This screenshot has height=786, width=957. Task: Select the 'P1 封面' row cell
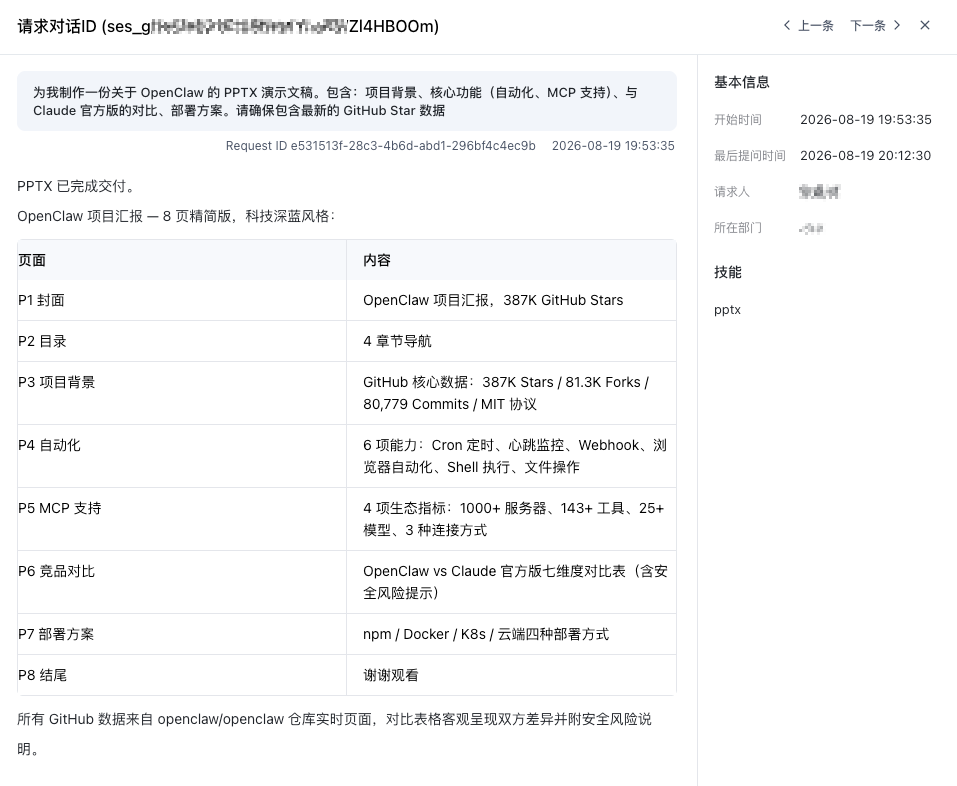182,300
